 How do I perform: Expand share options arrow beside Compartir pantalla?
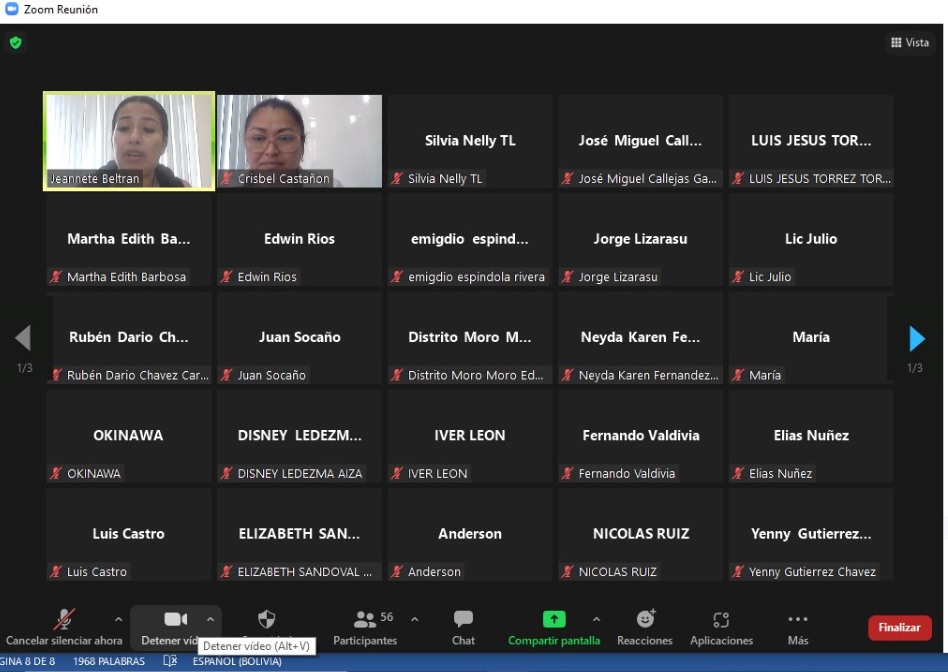point(597,619)
